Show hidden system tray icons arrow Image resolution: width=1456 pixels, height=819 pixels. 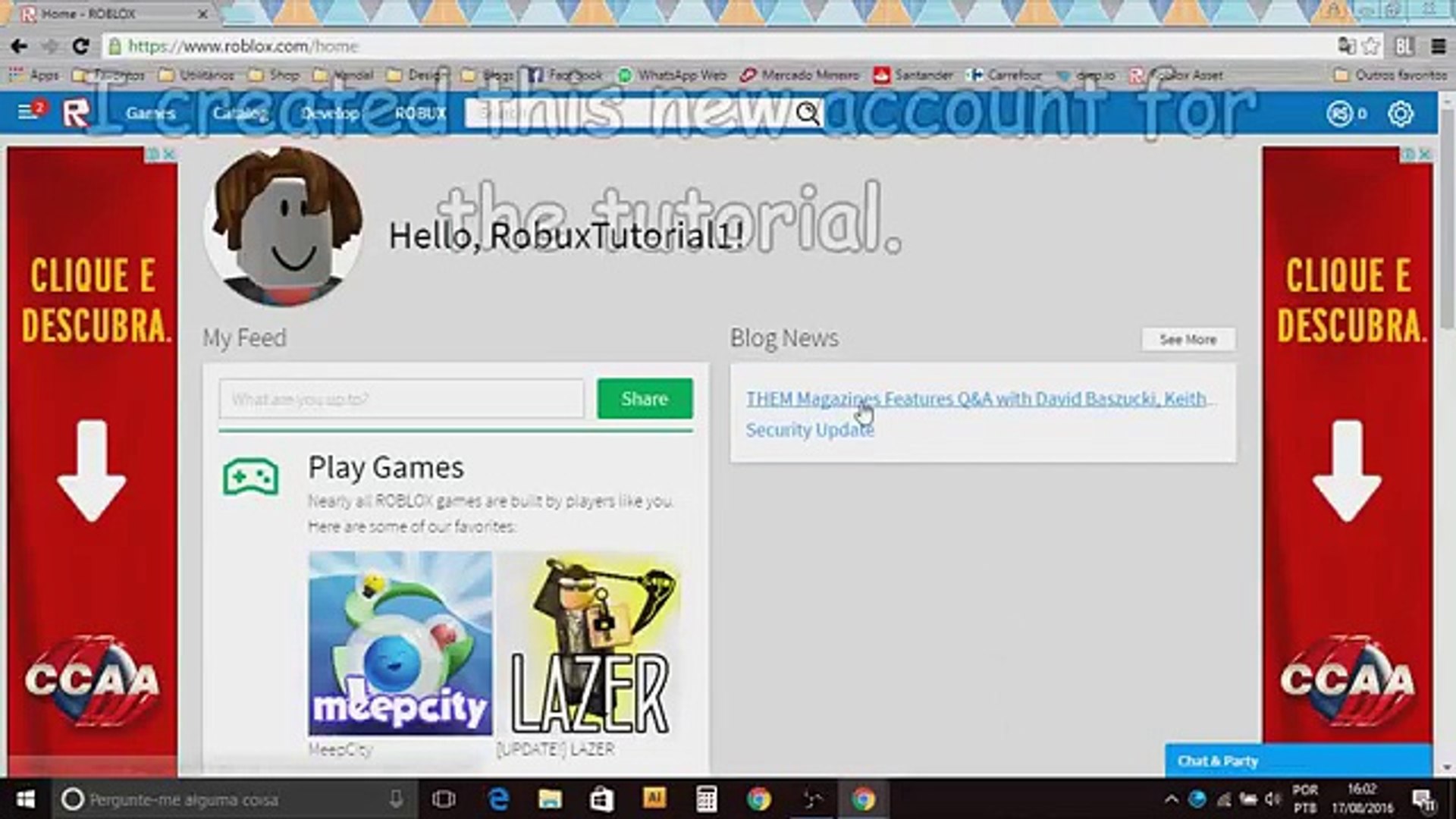click(1171, 799)
